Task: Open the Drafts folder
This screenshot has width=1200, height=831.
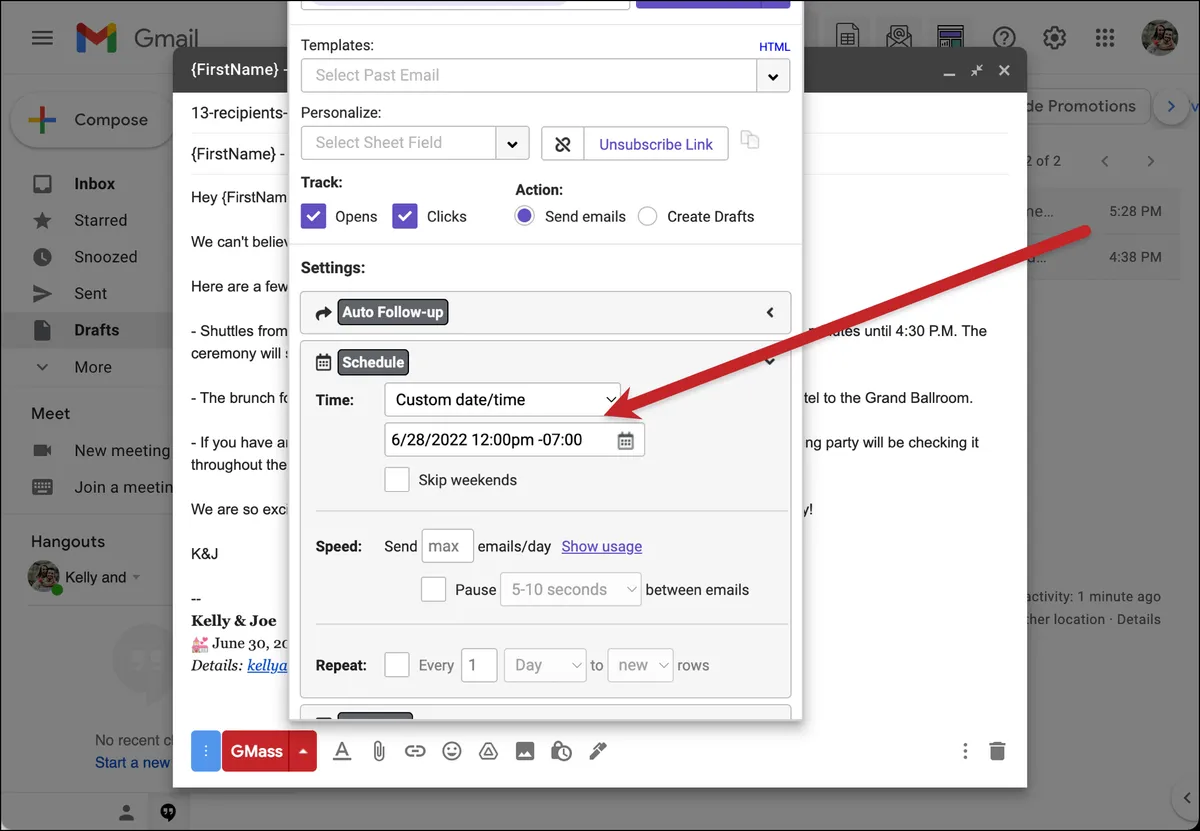Action: [x=96, y=330]
